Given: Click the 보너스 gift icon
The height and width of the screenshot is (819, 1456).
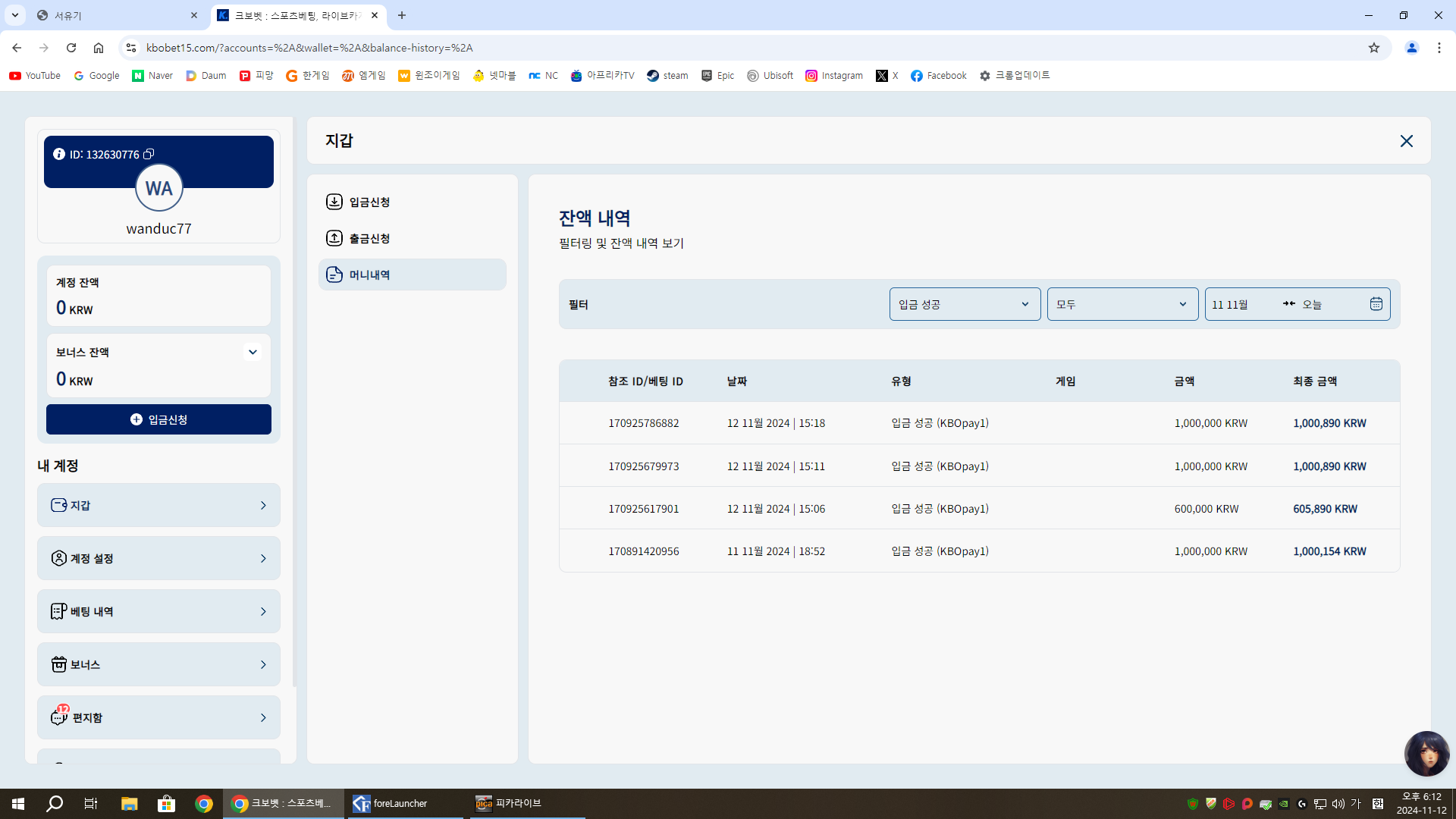Looking at the screenshot, I should pyautogui.click(x=59, y=664).
